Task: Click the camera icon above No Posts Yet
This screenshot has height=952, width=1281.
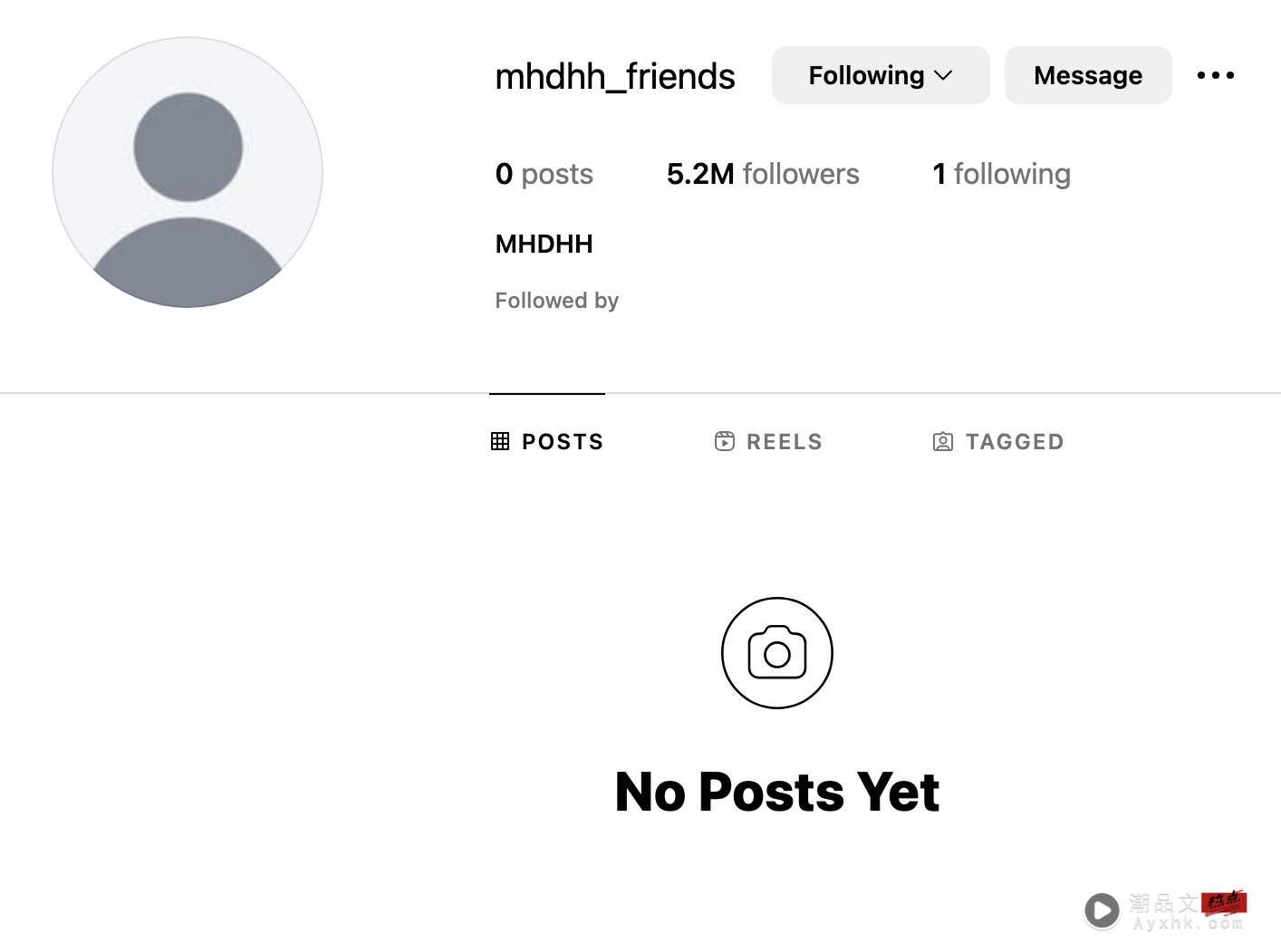Action: (x=777, y=653)
